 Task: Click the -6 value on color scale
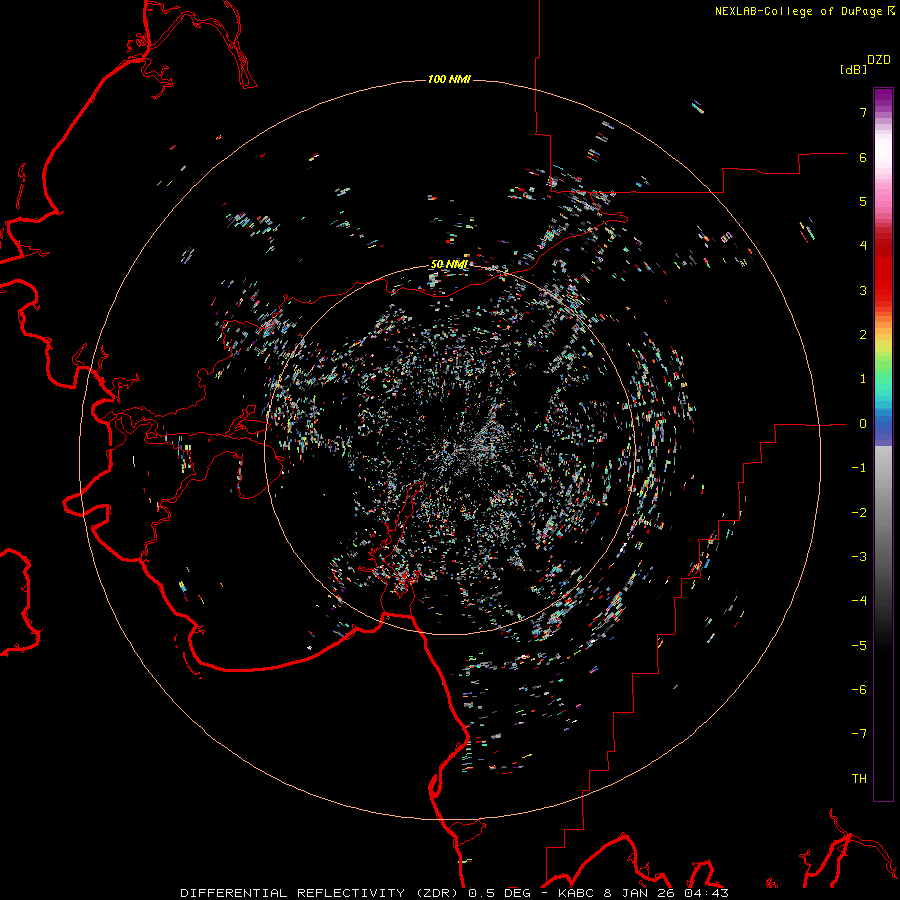click(859, 690)
